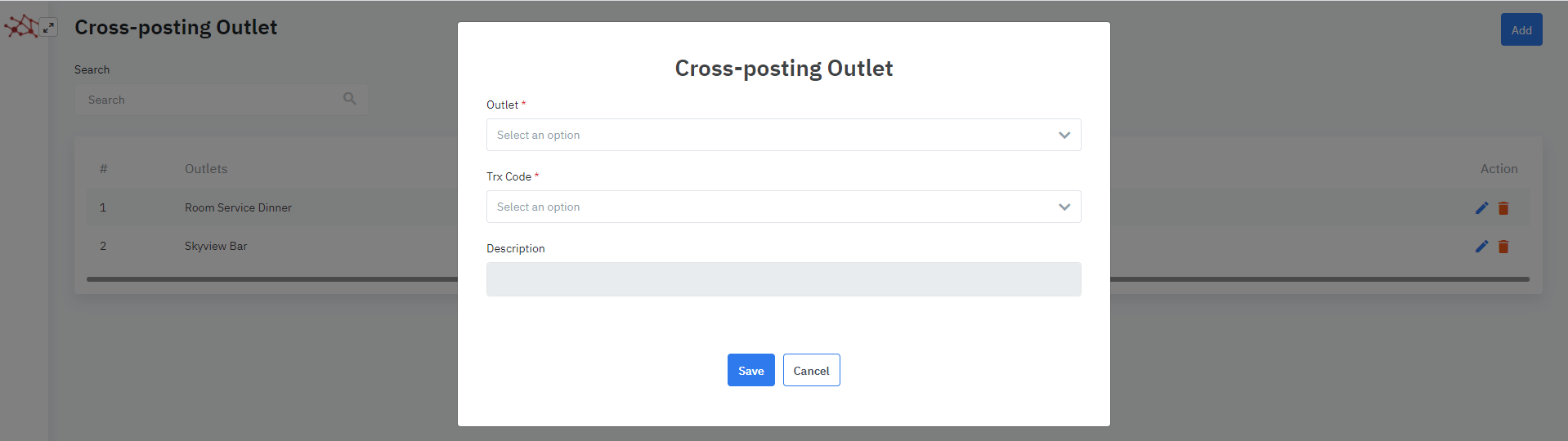1568x441 pixels.
Task: Click the app logo icon
Action: coord(20,27)
